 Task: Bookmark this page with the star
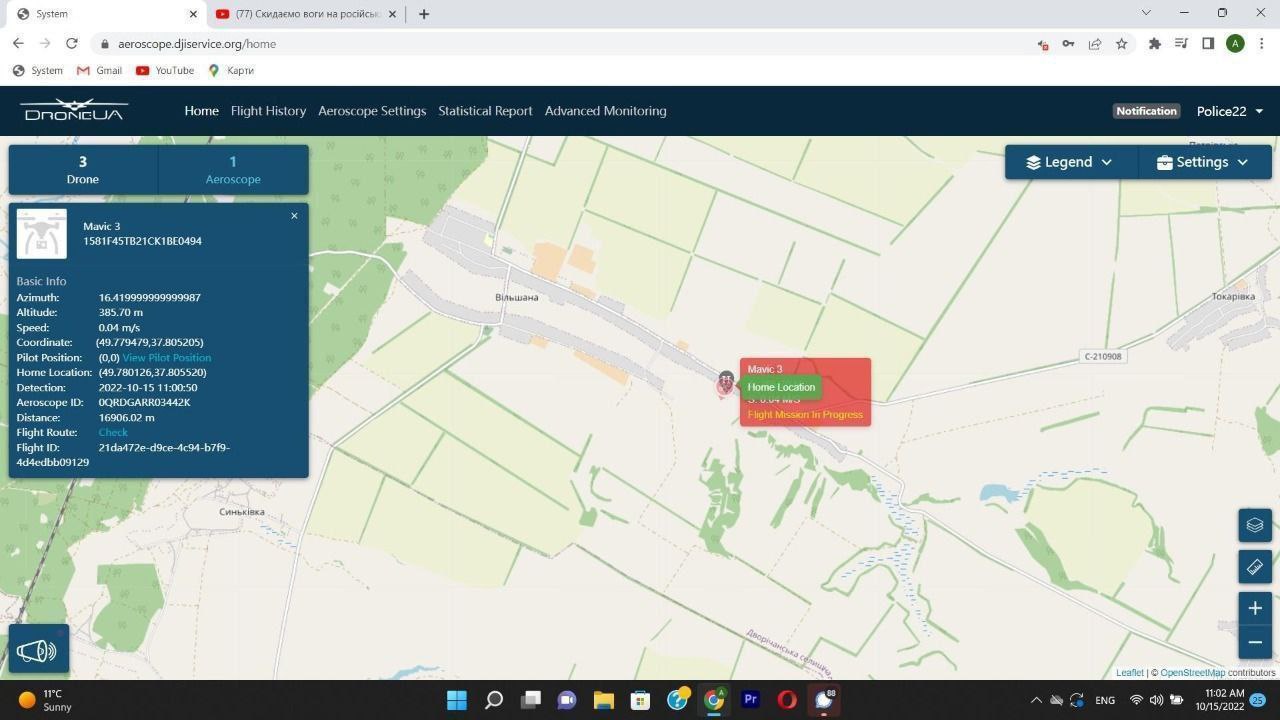click(1122, 44)
